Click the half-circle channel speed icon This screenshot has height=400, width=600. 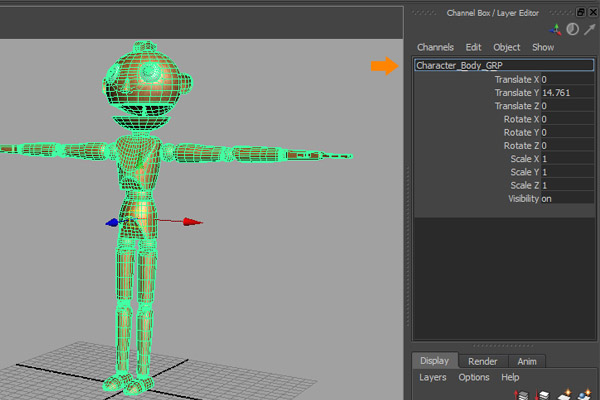pyautogui.click(x=572, y=29)
